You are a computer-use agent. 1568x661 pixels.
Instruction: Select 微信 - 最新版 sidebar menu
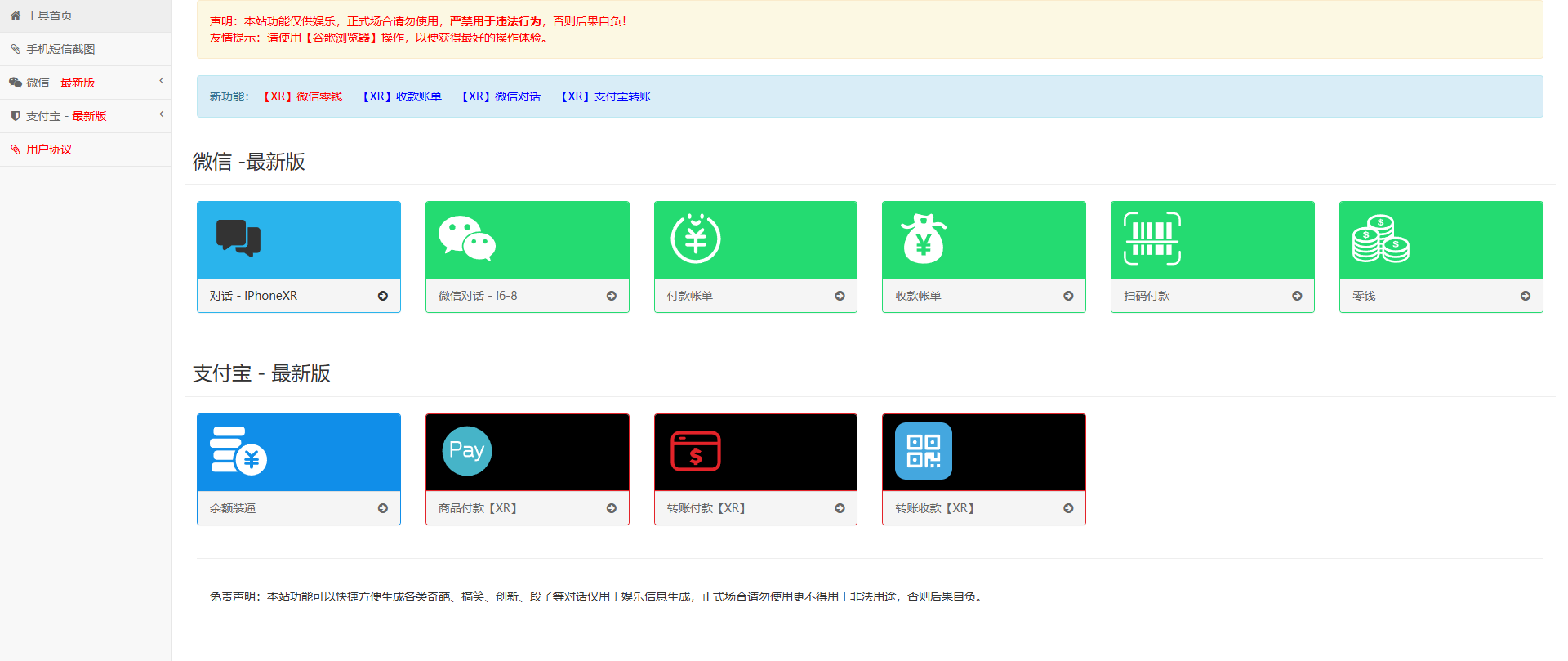pos(86,83)
